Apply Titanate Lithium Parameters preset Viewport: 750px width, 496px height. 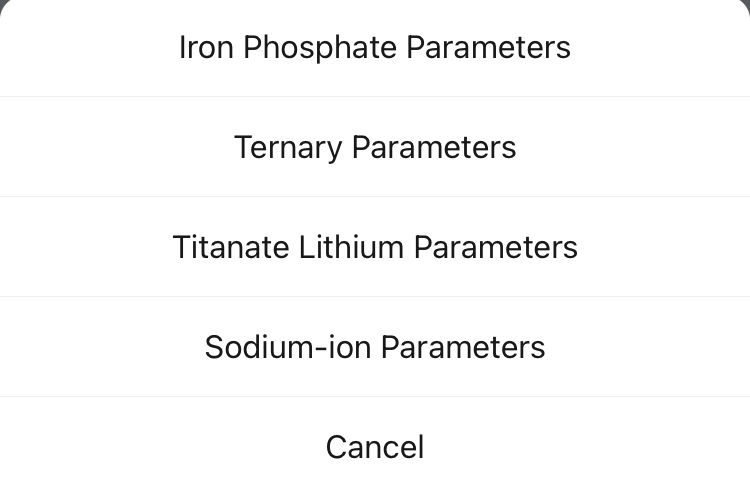click(375, 247)
